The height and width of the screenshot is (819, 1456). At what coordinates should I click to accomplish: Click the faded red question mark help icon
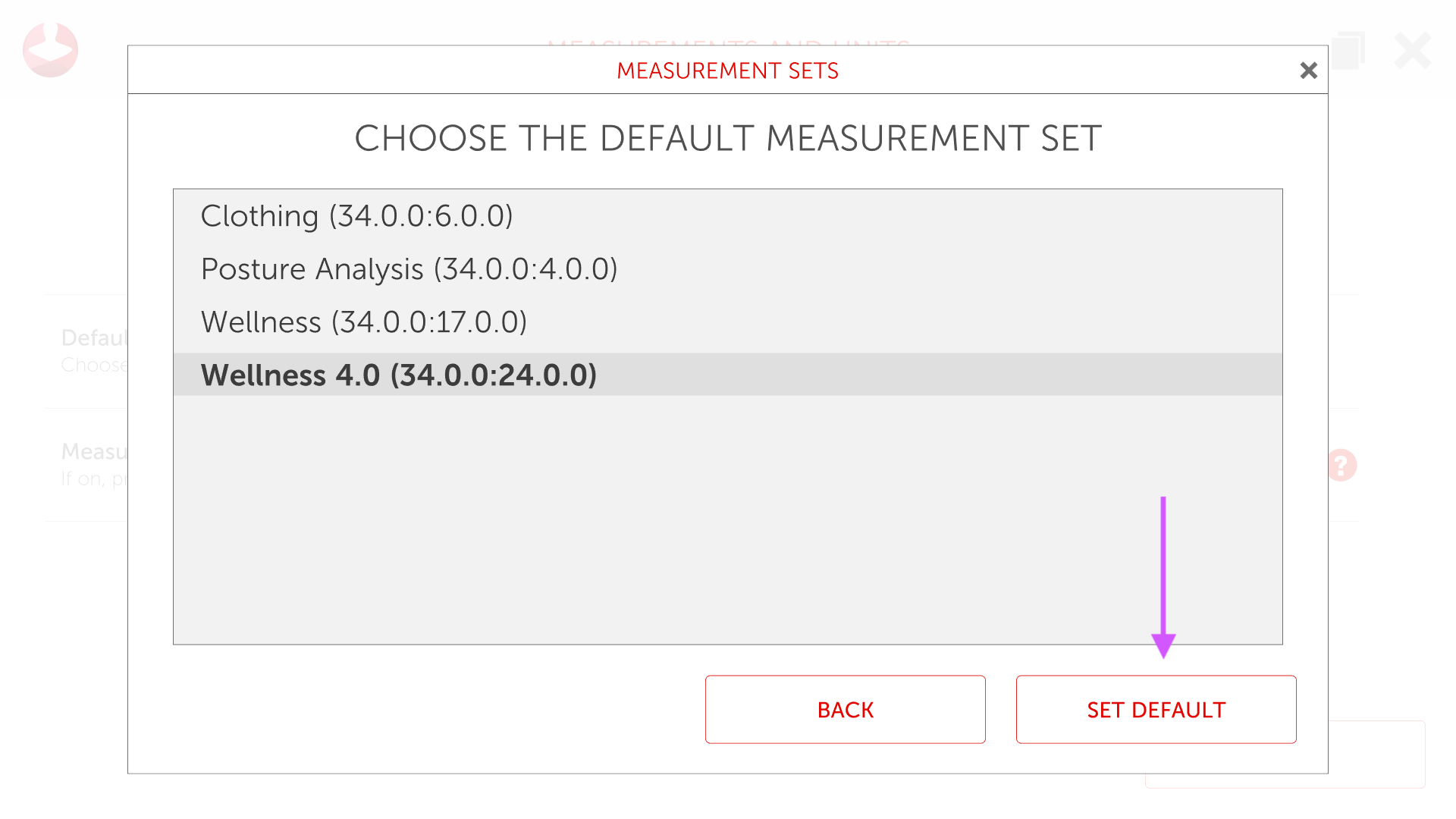[1341, 465]
